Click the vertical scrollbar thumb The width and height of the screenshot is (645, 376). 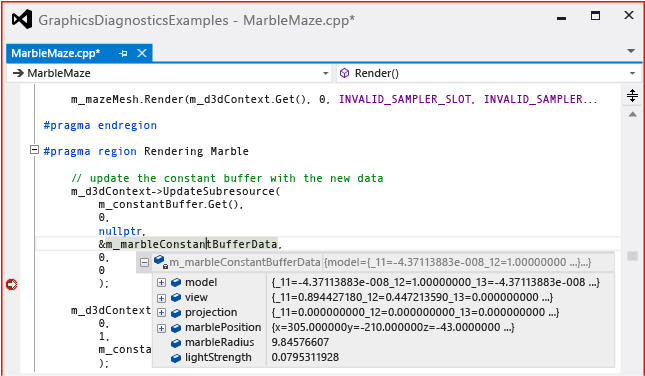632,256
